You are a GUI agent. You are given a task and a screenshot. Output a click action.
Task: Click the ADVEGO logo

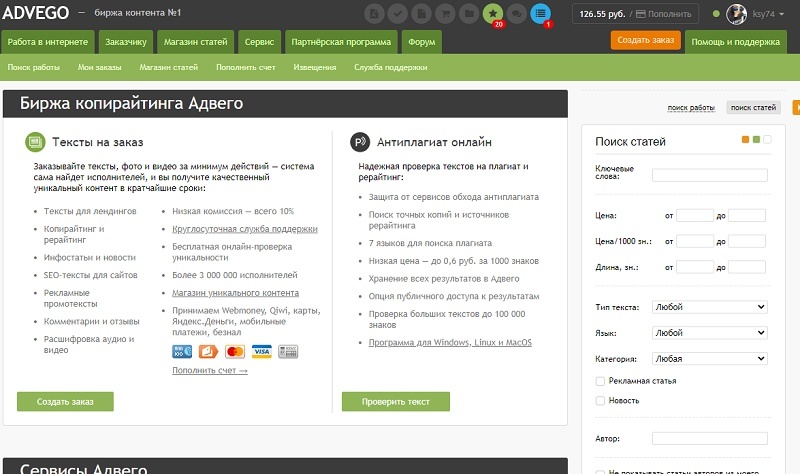tap(35, 13)
